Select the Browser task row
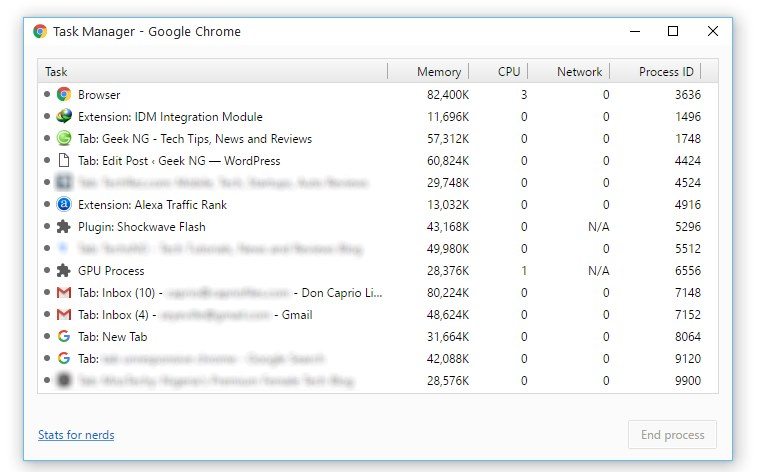762x472 pixels. [x=378, y=94]
